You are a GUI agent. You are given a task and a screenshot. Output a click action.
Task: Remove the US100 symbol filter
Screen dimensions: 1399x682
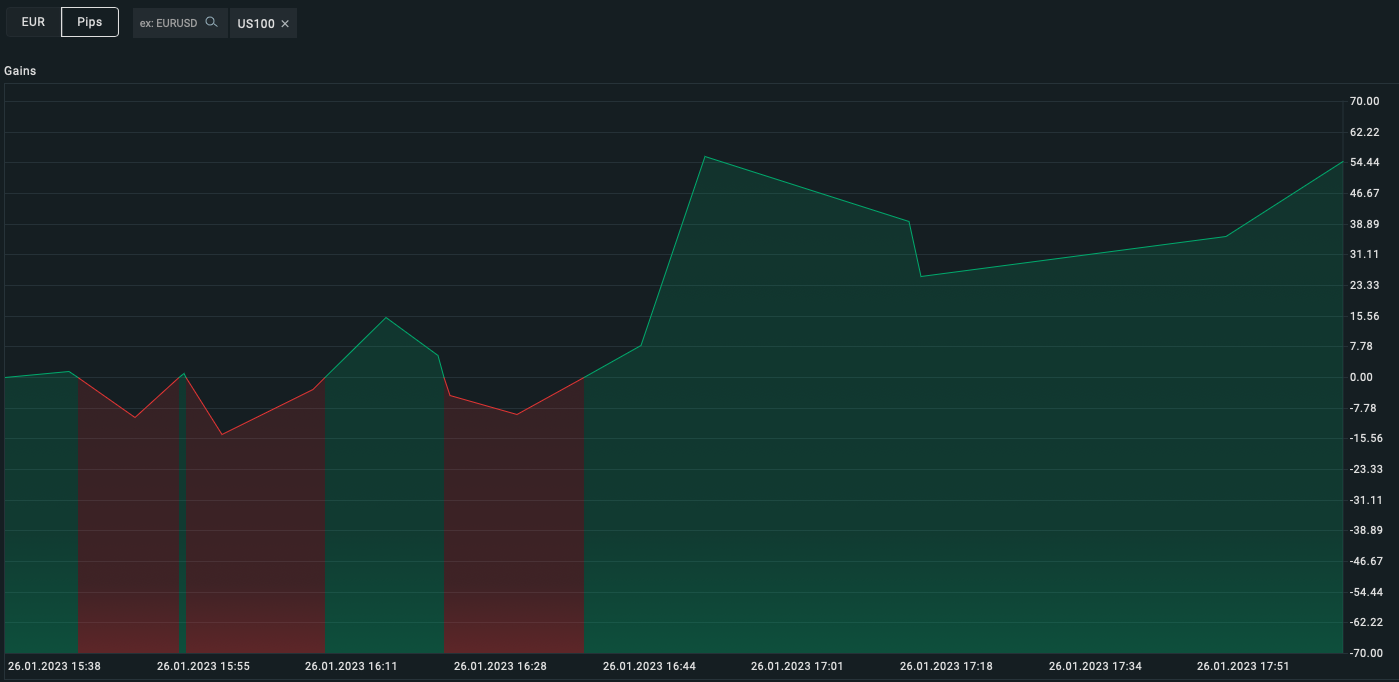(x=285, y=23)
